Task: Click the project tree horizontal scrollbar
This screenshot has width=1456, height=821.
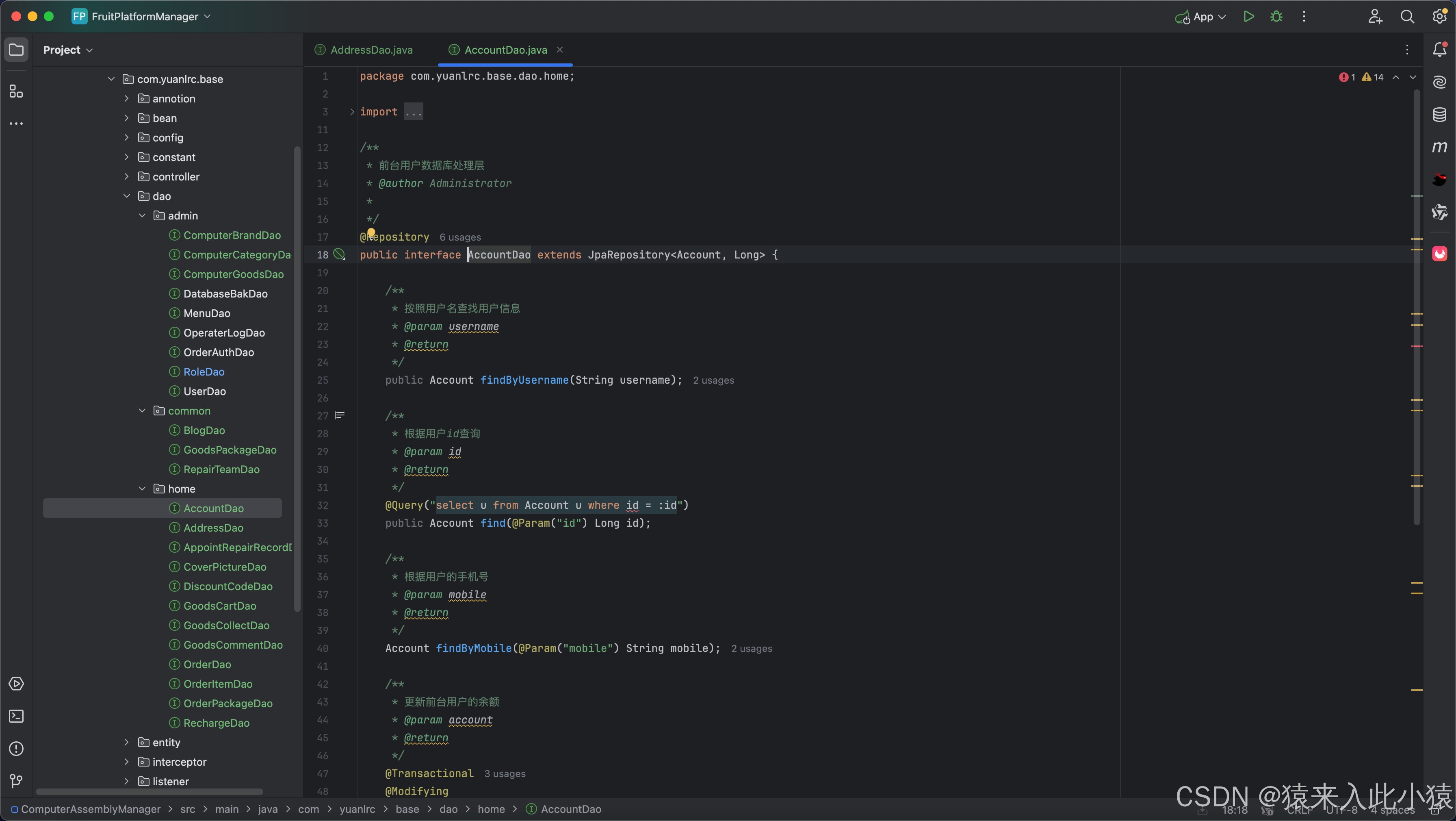Action: (149, 792)
